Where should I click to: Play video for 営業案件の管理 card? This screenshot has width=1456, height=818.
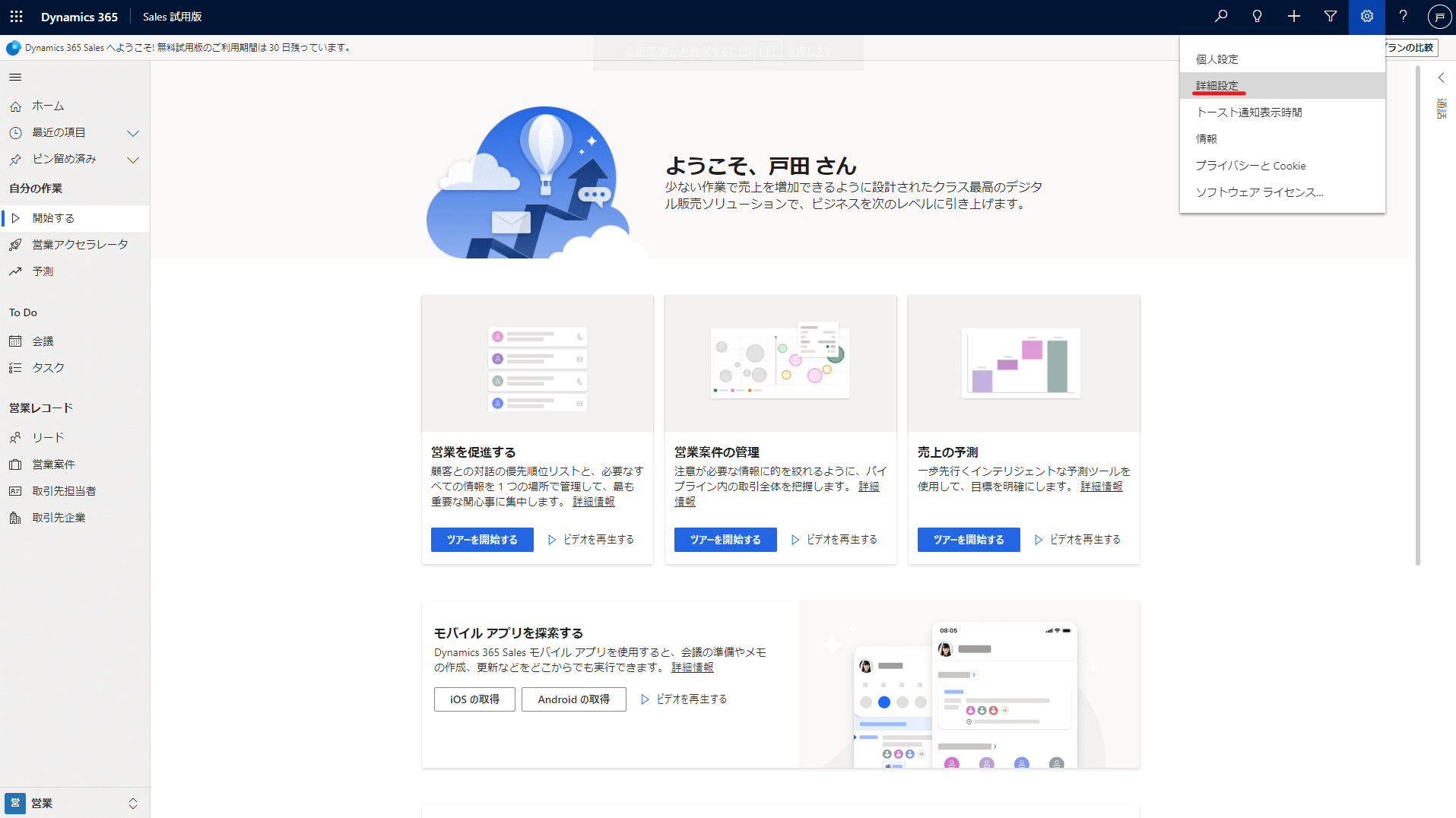[x=834, y=540]
